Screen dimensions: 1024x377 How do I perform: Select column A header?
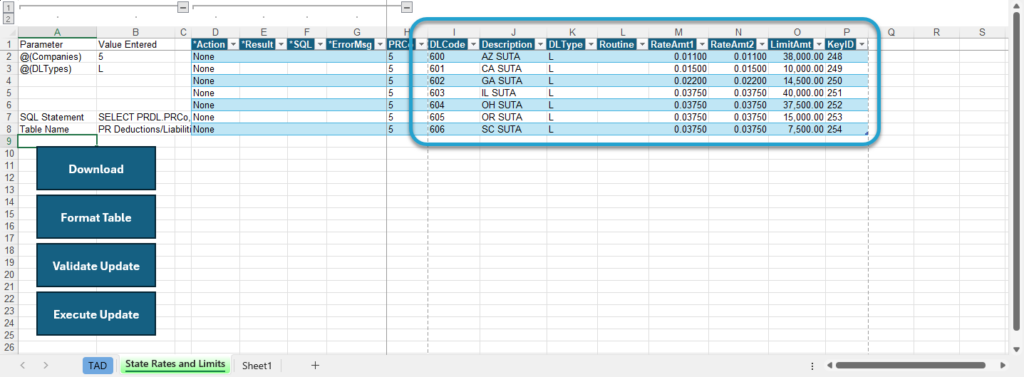click(x=57, y=32)
